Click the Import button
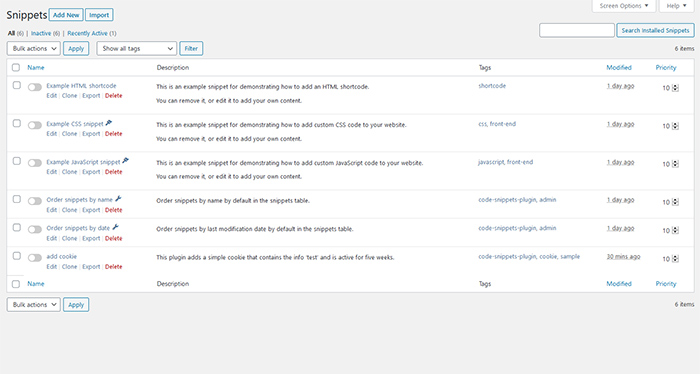Viewport: 700px width, 374px height. pos(99,15)
